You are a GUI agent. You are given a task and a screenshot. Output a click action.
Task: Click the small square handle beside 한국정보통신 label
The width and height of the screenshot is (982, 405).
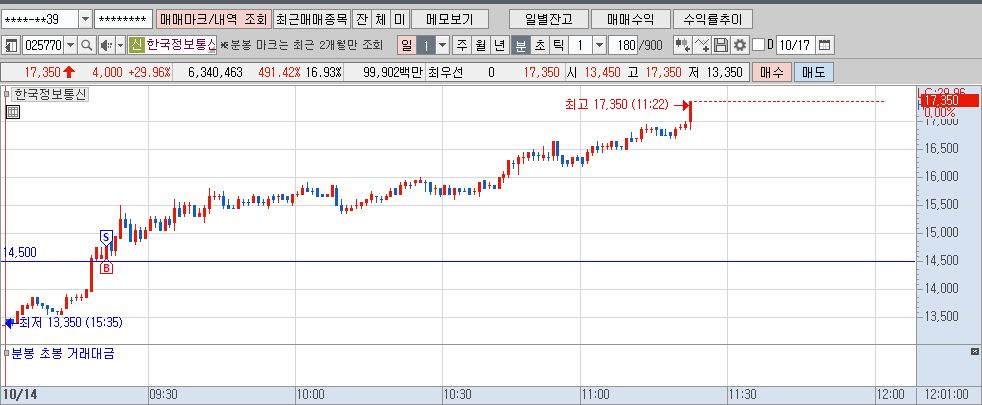(7, 95)
